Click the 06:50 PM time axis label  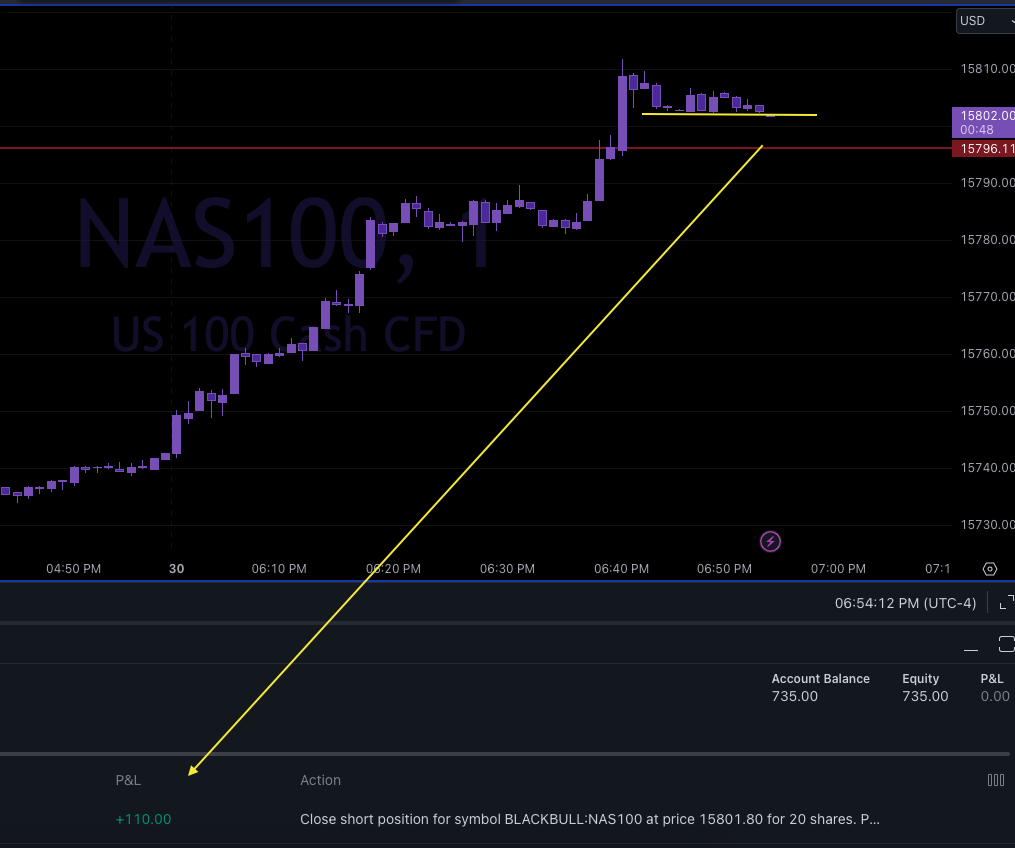(724, 568)
